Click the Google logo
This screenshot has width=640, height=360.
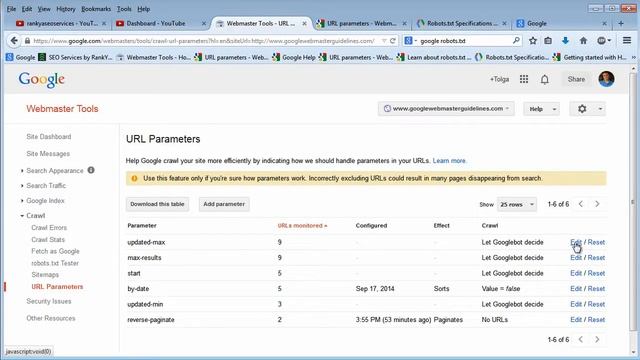tap(42, 80)
